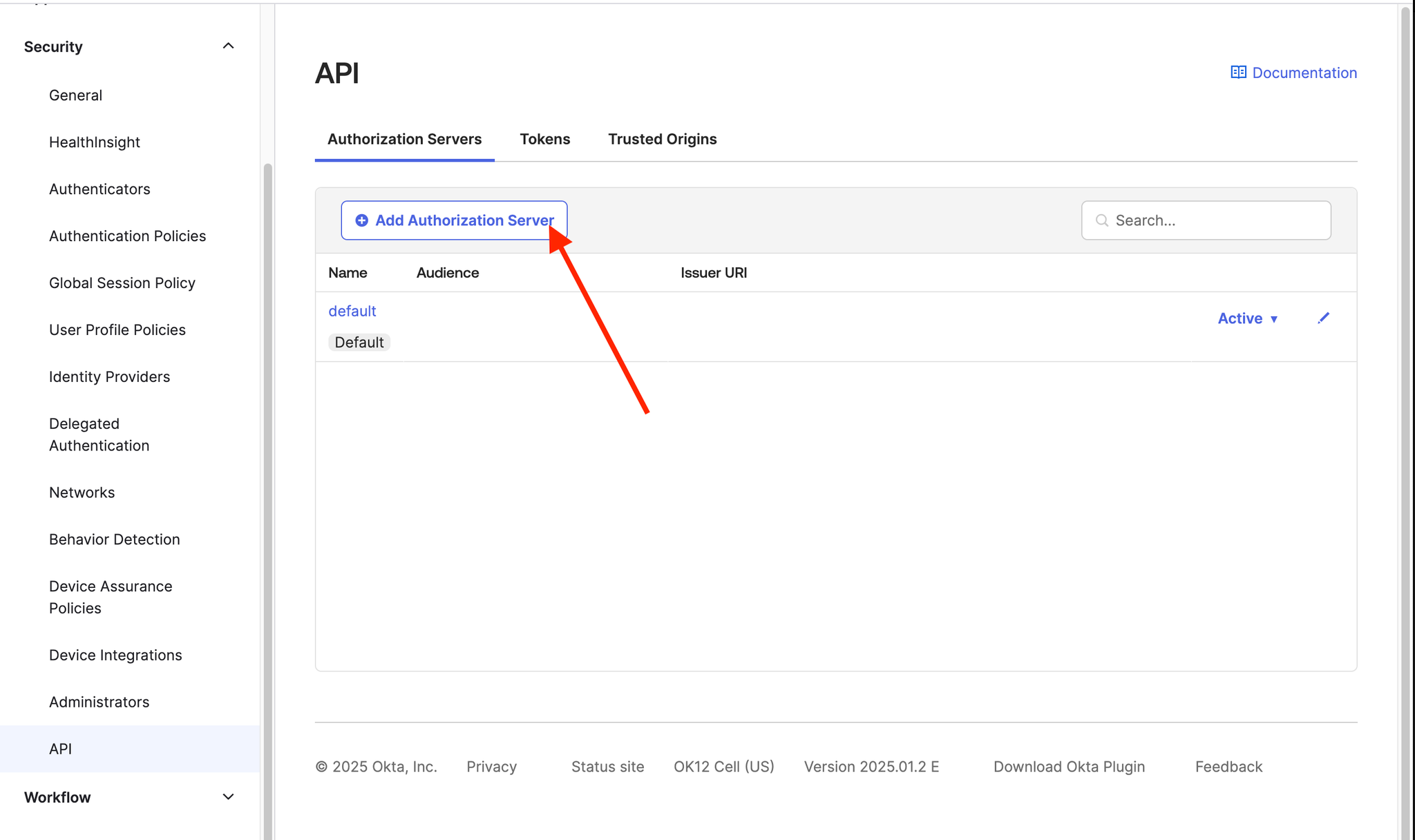Screen dimensions: 1415x840
Task: Open HealthInsight in the sidebar
Action: click(95, 142)
